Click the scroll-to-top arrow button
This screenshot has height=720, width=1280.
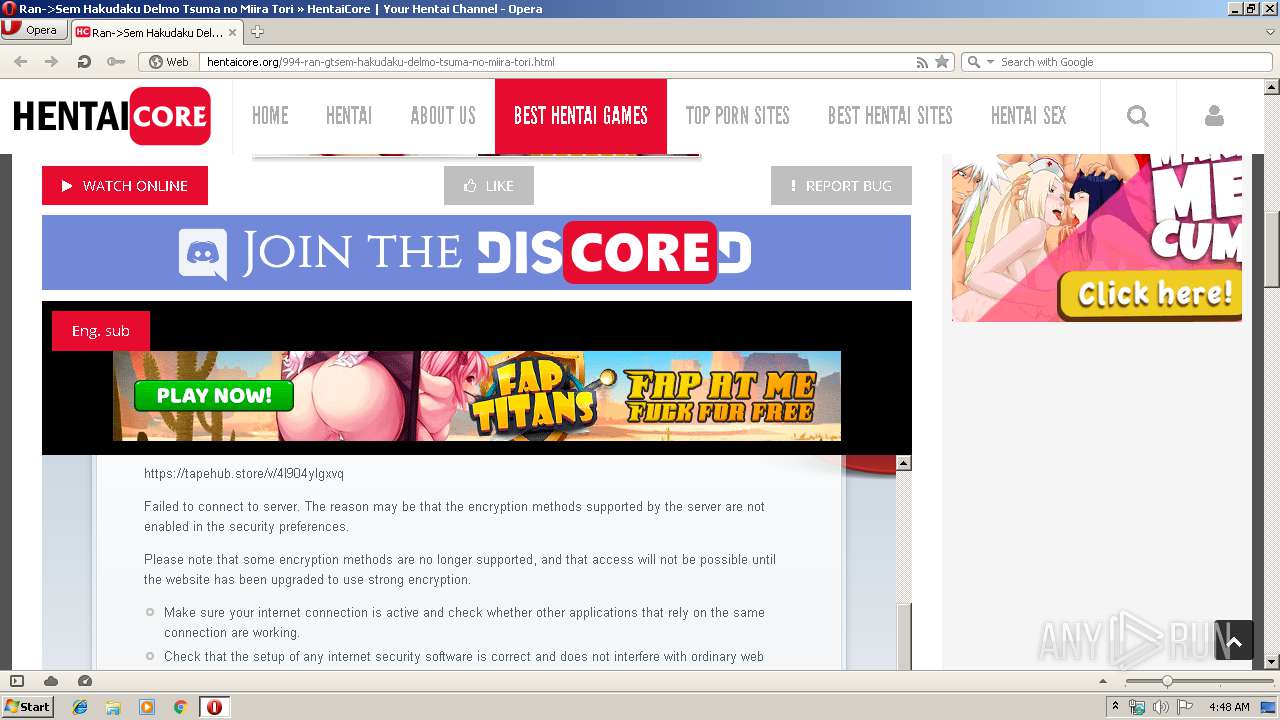tap(1234, 641)
